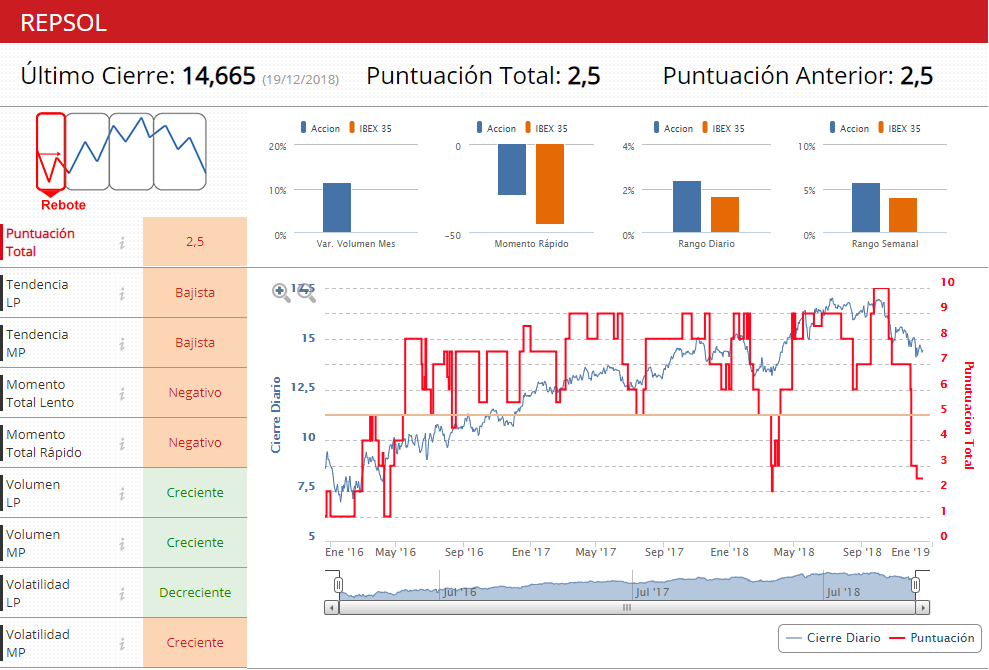Open info icon for Volumen LP
Viewport: 989px width, 670px height.
[x=122, y=493]
